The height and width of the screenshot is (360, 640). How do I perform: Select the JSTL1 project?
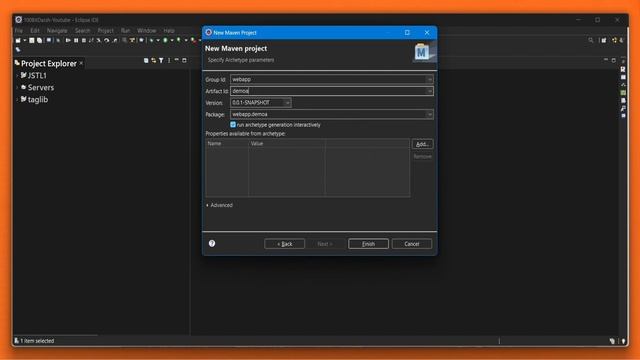tap(37, 76)
